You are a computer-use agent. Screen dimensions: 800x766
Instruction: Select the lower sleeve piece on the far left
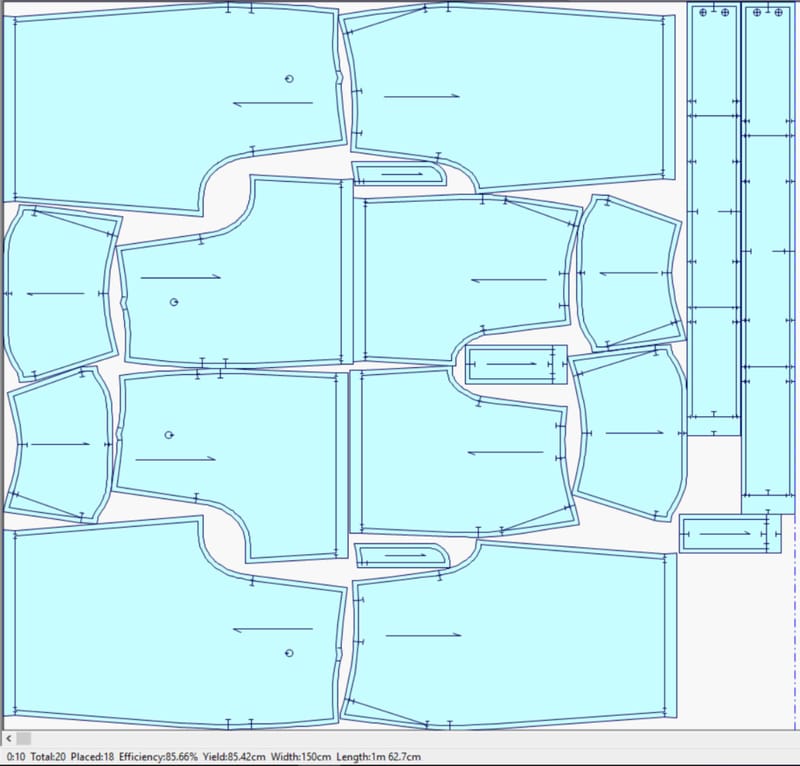pyautogui.click(x=58, y=444)
